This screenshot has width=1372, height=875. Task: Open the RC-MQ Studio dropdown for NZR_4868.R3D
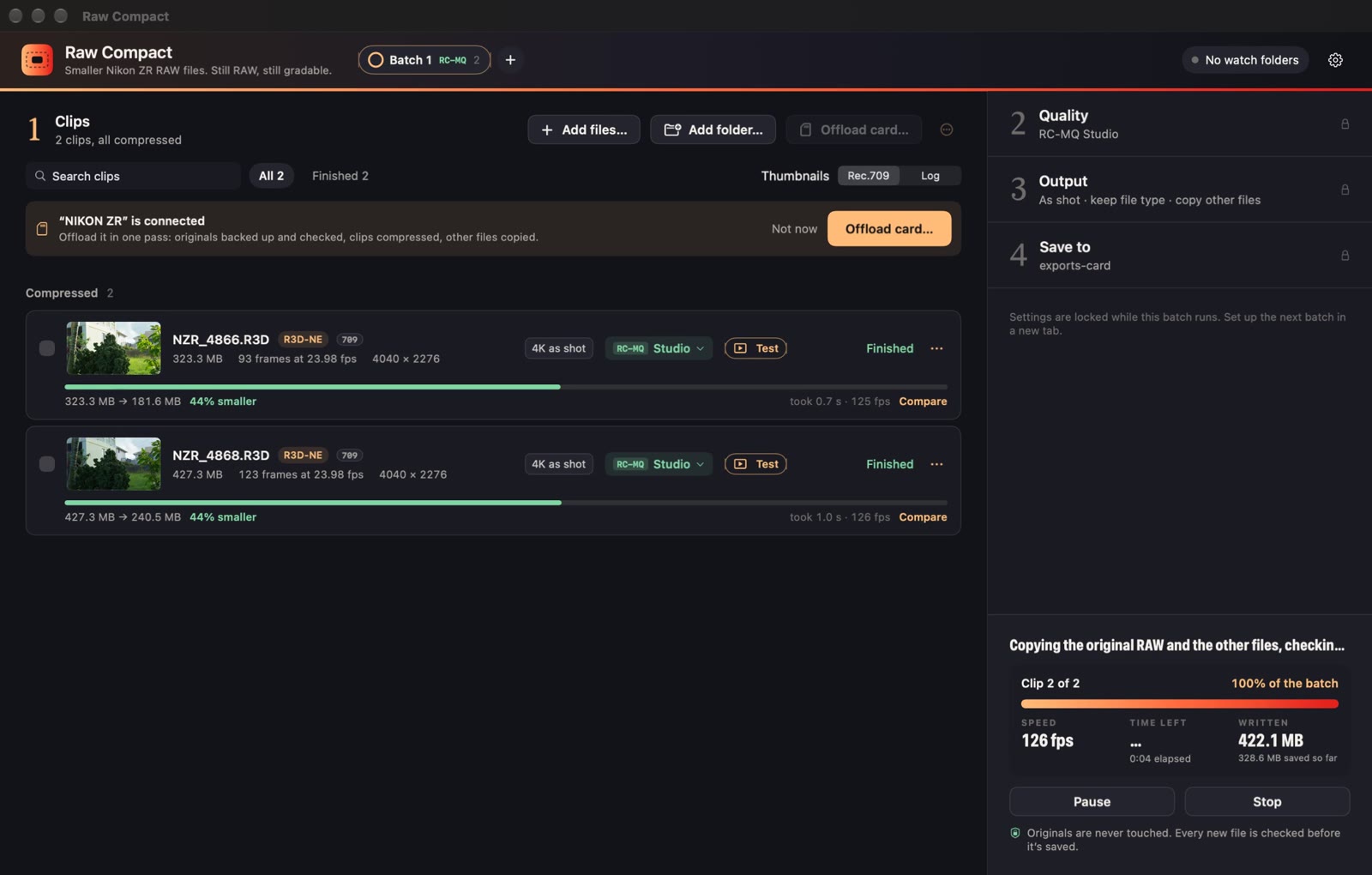tap(659, 464)
